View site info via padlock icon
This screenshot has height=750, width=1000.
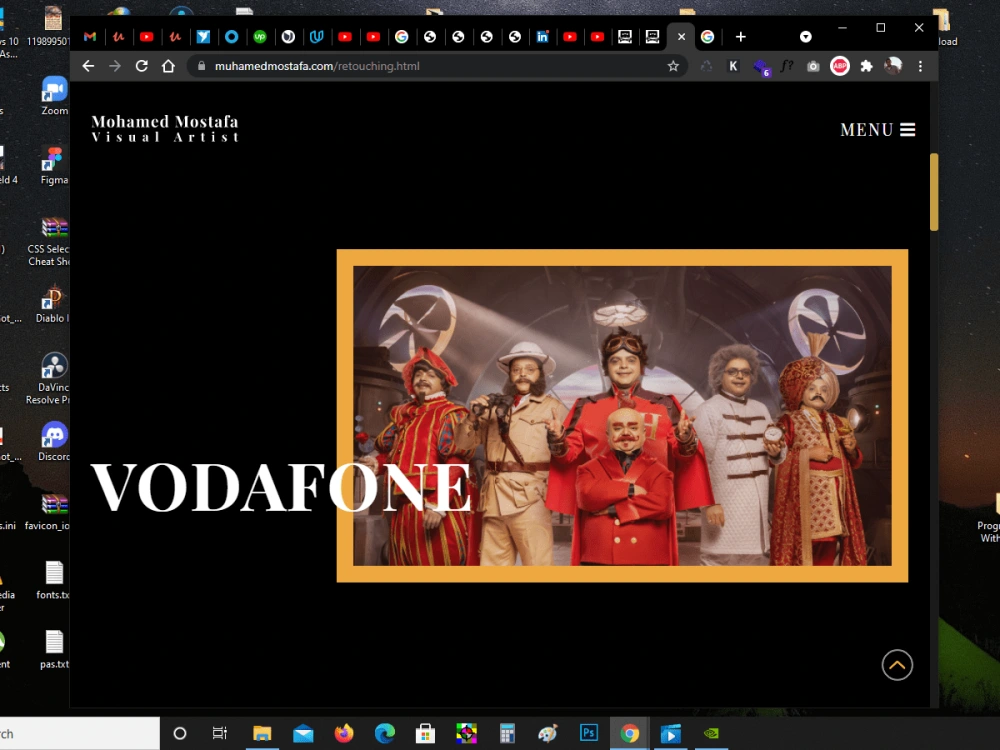click(202, 66)
